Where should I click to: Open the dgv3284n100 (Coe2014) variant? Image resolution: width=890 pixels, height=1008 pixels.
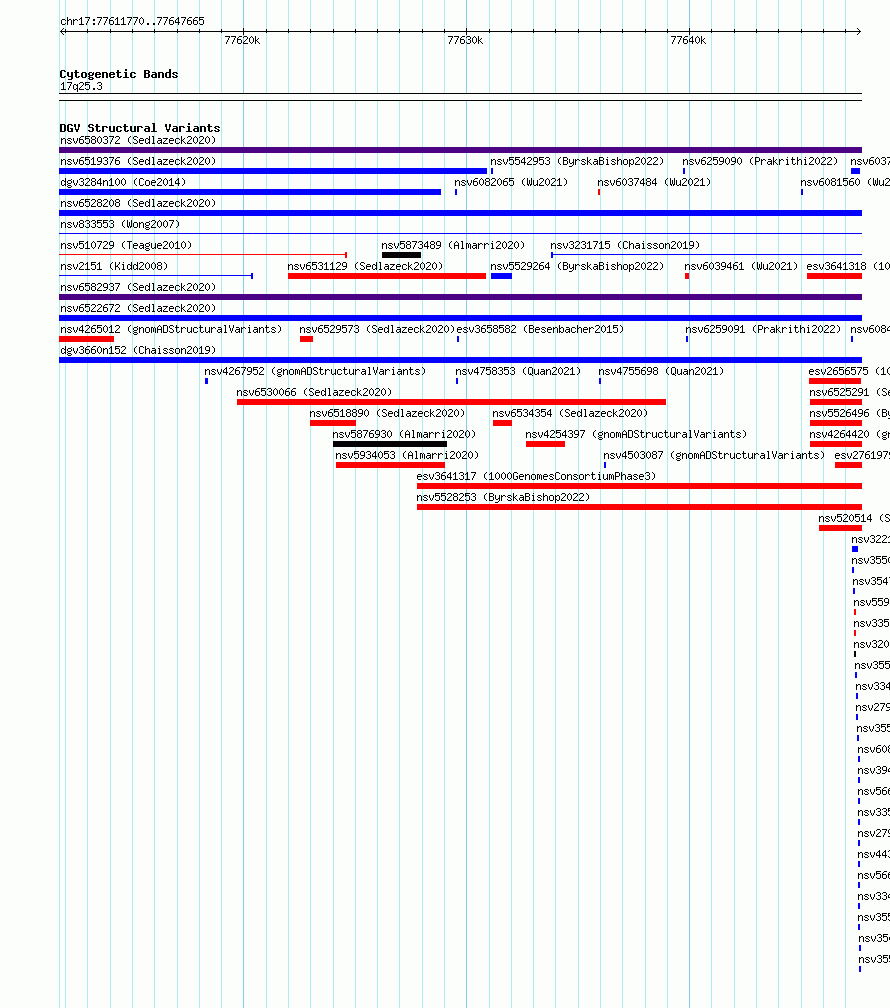123,183
